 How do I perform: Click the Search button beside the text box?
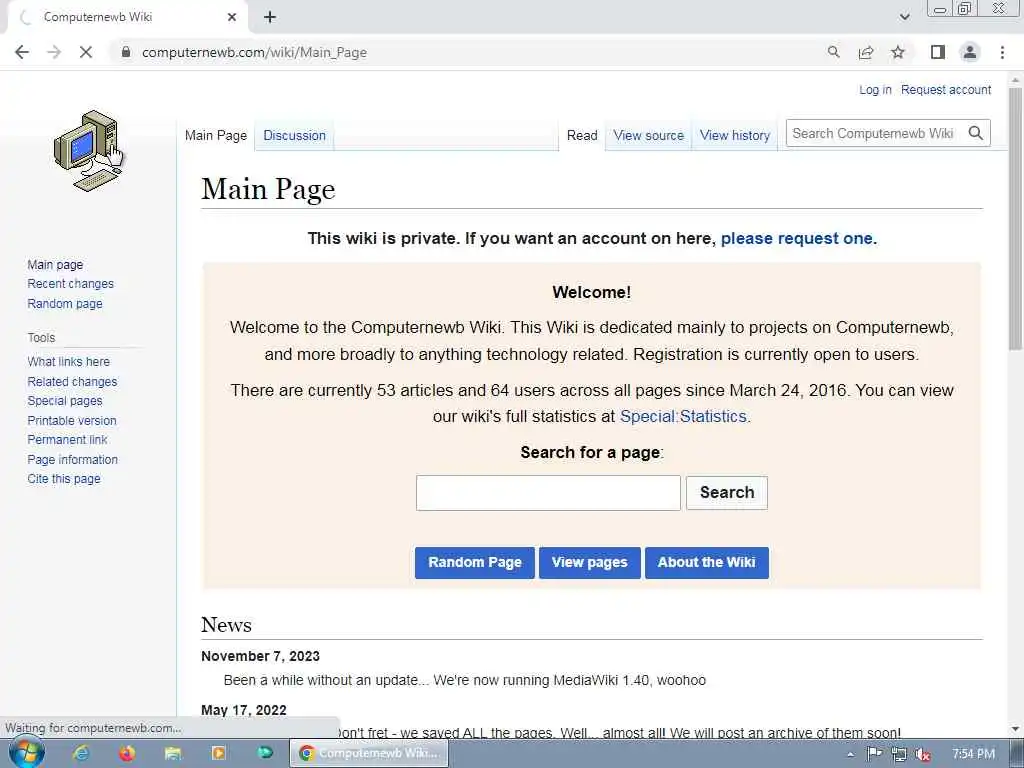click(727, 492)
